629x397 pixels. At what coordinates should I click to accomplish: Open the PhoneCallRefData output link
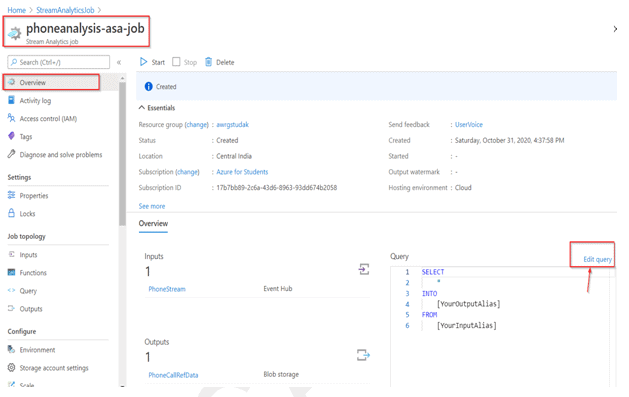point(173,375)
